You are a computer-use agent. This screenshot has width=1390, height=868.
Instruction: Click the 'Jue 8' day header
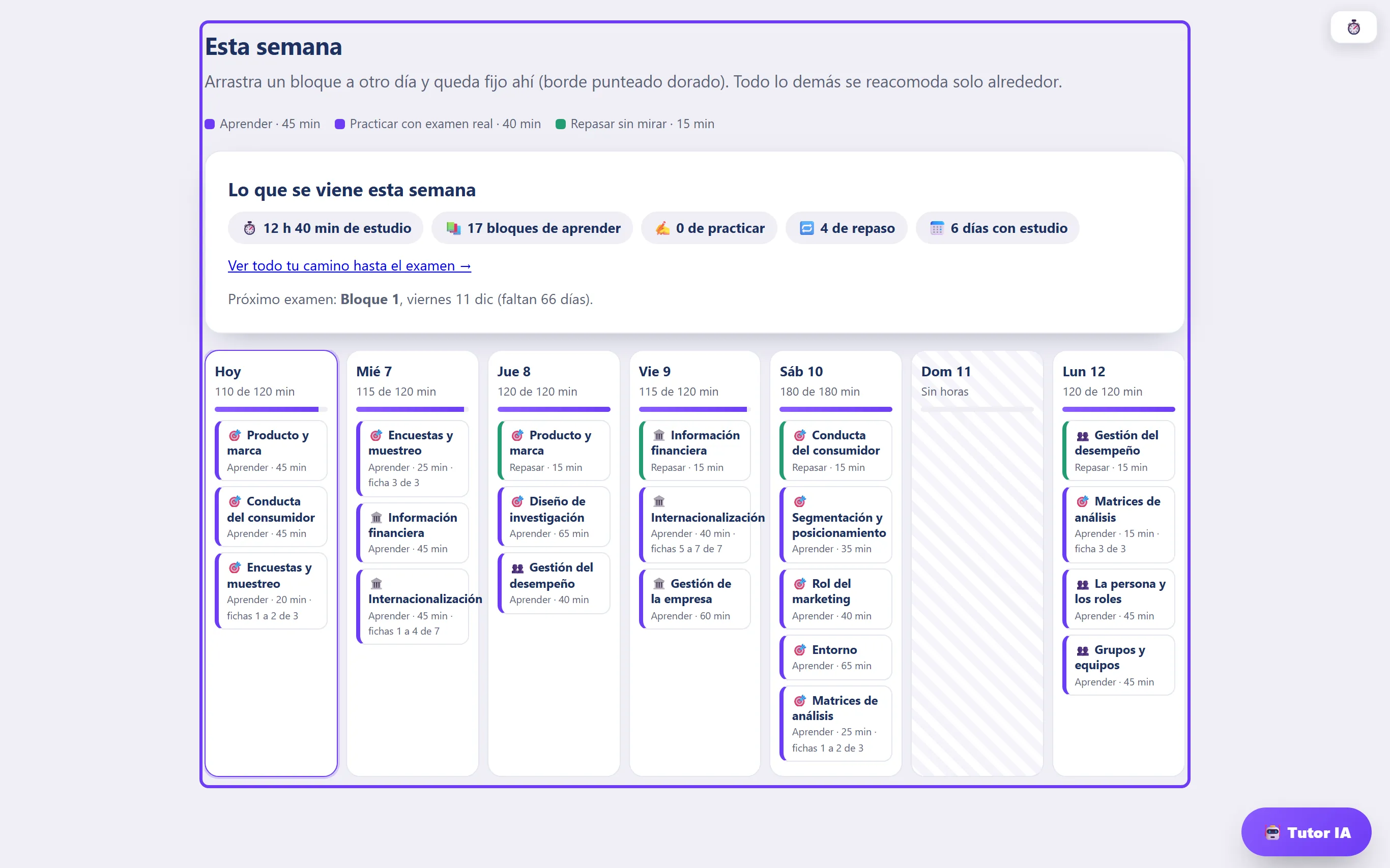point(514,371)
